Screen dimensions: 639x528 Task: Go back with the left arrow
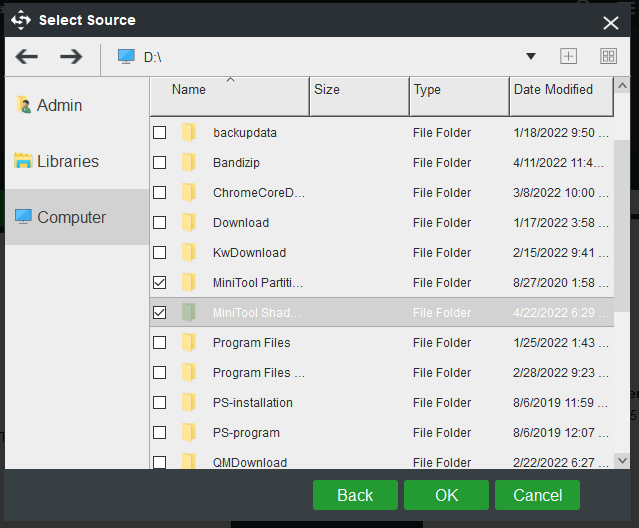[x=26, y=57]
